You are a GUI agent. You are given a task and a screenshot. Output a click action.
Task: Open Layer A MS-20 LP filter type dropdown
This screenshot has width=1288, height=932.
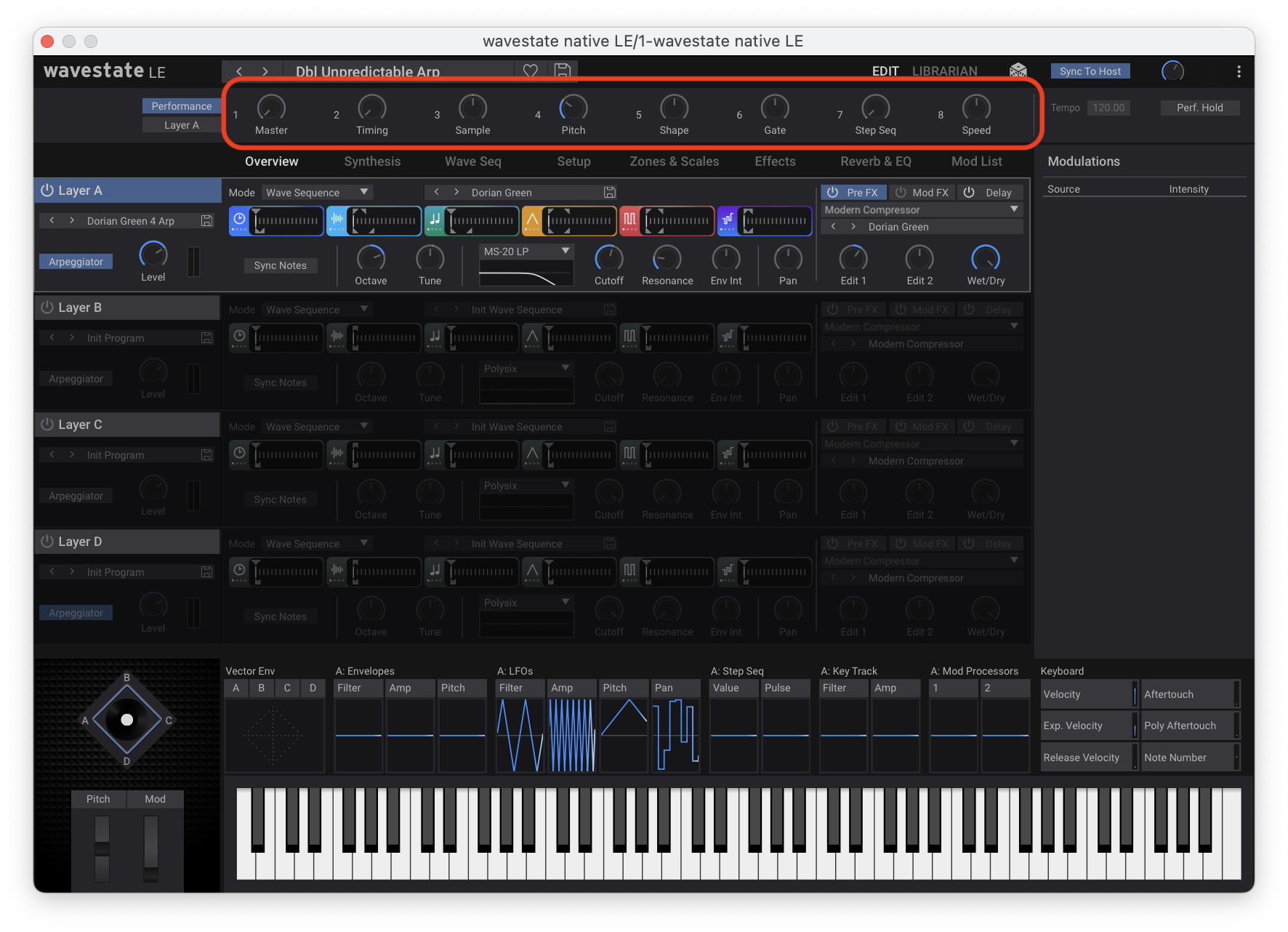tap(526, 252)
